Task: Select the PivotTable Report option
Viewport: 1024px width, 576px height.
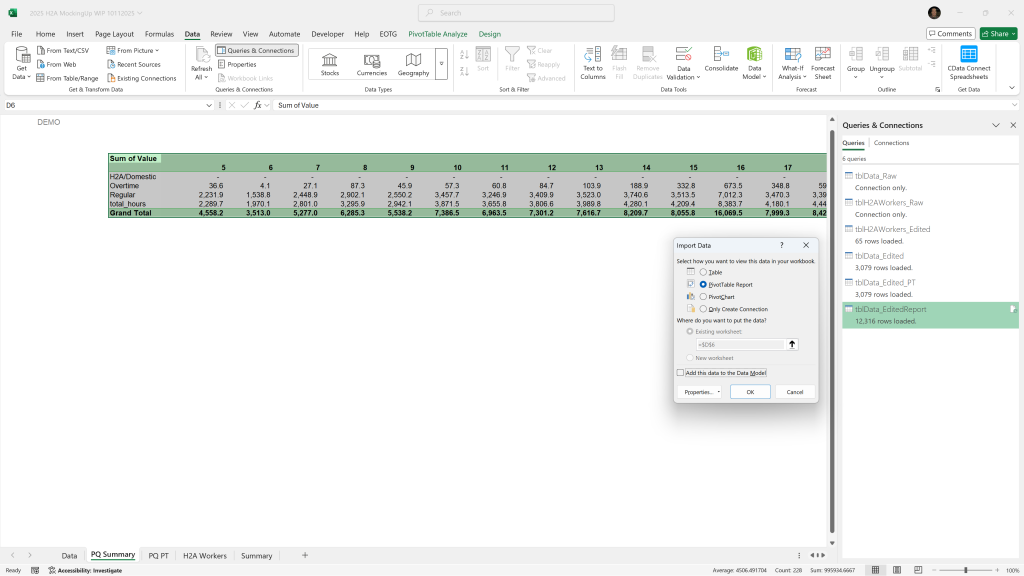Action: click(703, 285)
